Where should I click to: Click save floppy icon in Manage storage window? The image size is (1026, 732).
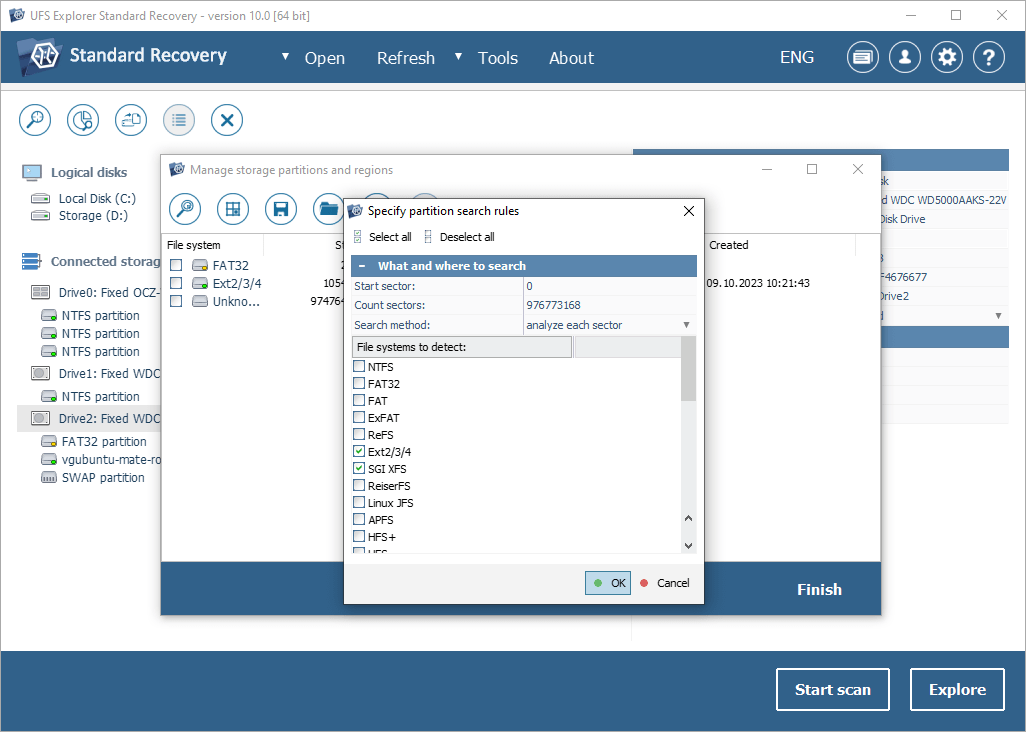281,209
